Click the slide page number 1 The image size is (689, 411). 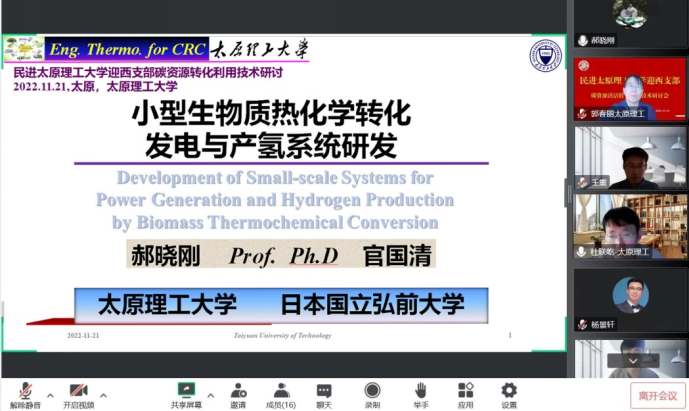click(x=510, y=335)
